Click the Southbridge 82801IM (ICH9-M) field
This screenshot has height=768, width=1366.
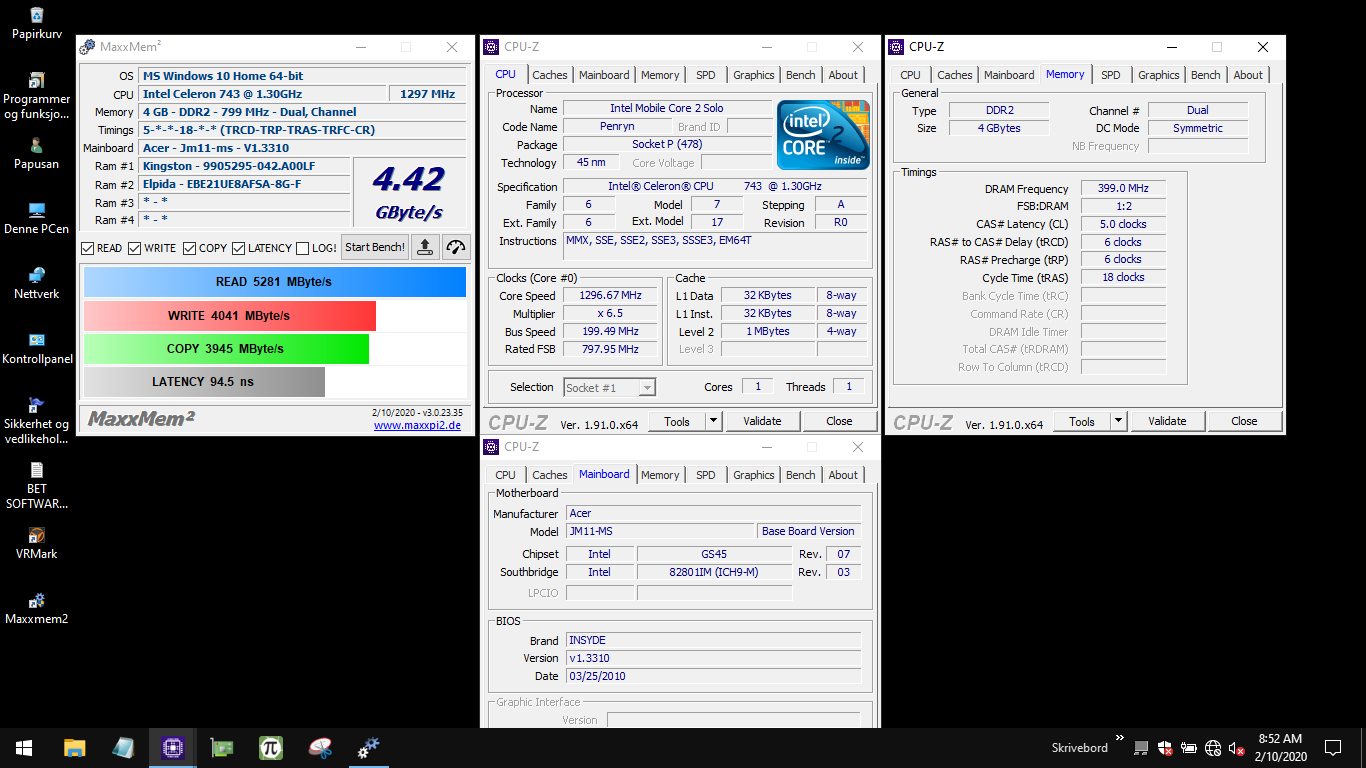click(714, 572)
